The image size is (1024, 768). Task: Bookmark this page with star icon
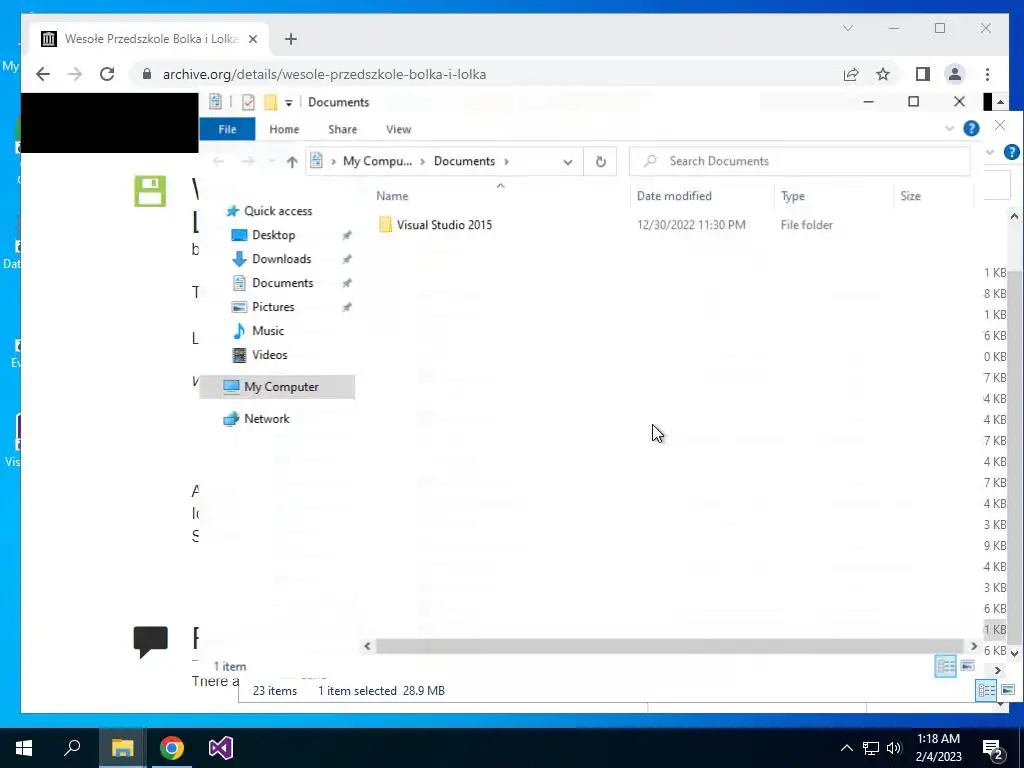[883, 74]
